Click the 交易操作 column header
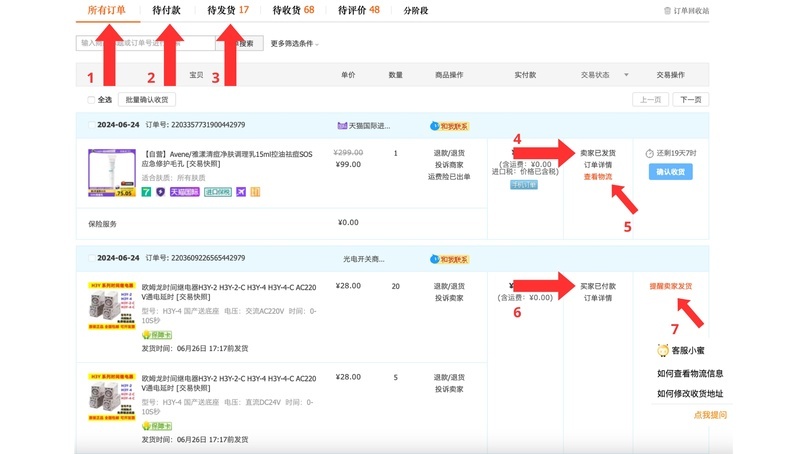 [670, 75]
